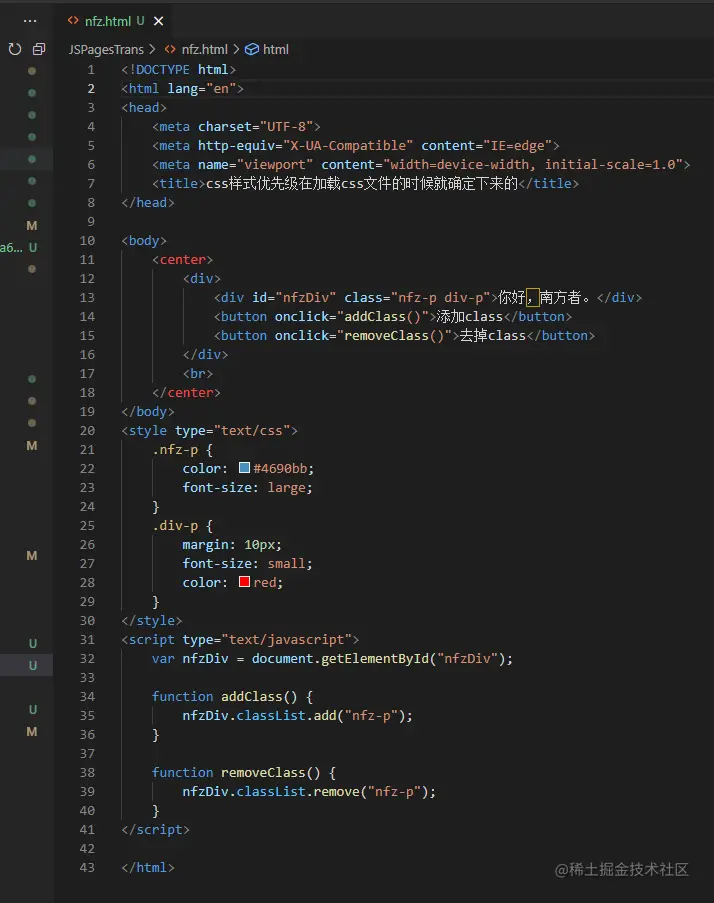Click 'large' font-size value on line 23

[286, 488]
